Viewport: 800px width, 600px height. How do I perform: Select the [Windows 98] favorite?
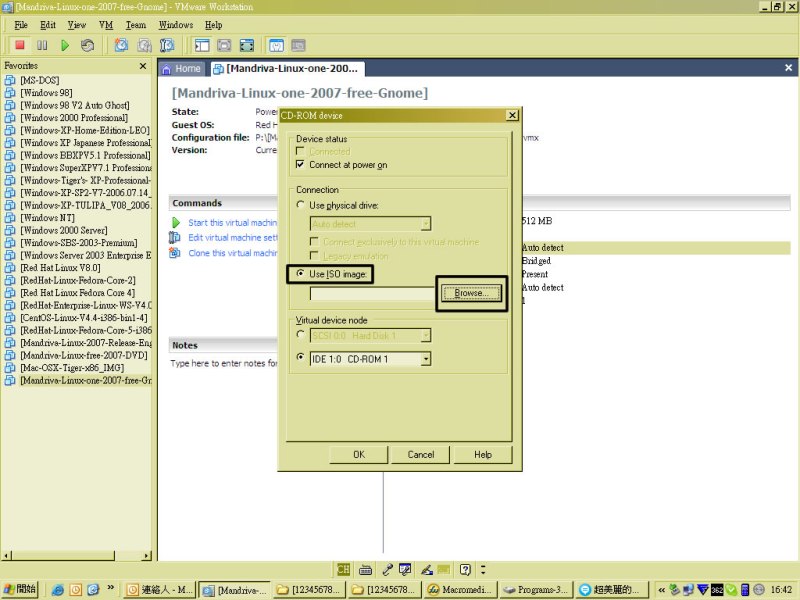tap(46, 93)
